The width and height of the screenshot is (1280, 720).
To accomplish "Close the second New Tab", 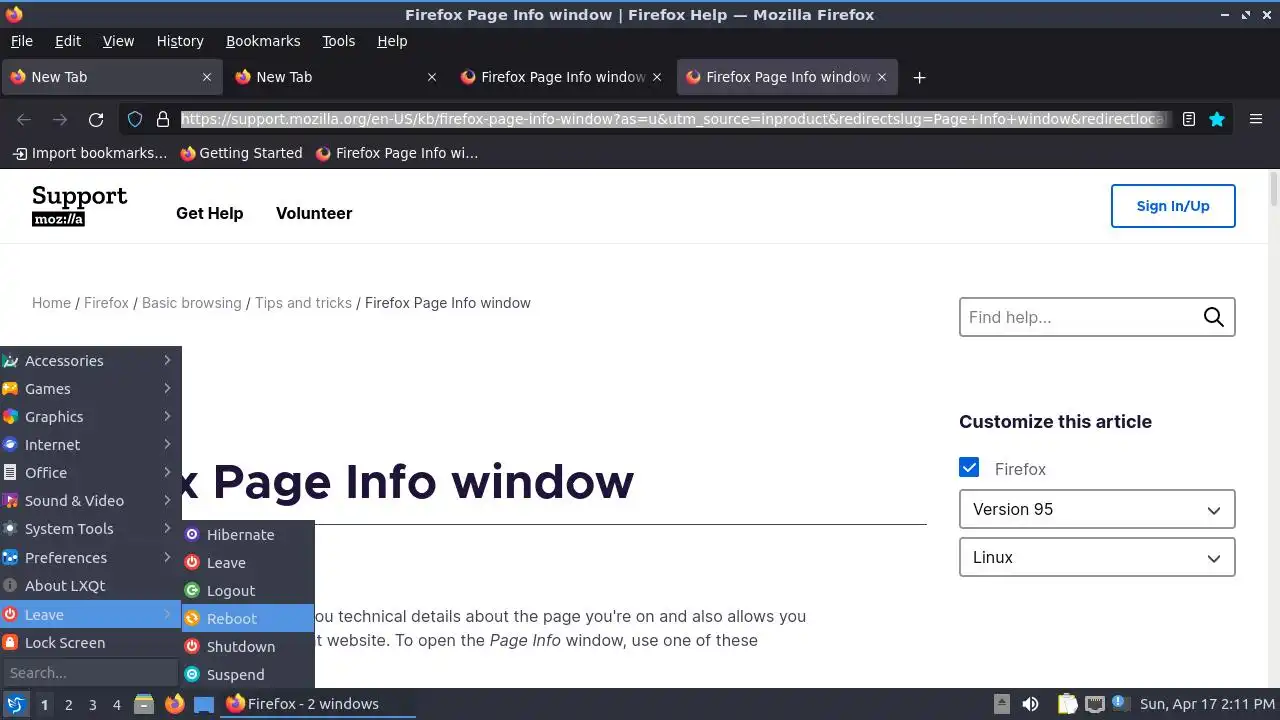I will 432,77.
